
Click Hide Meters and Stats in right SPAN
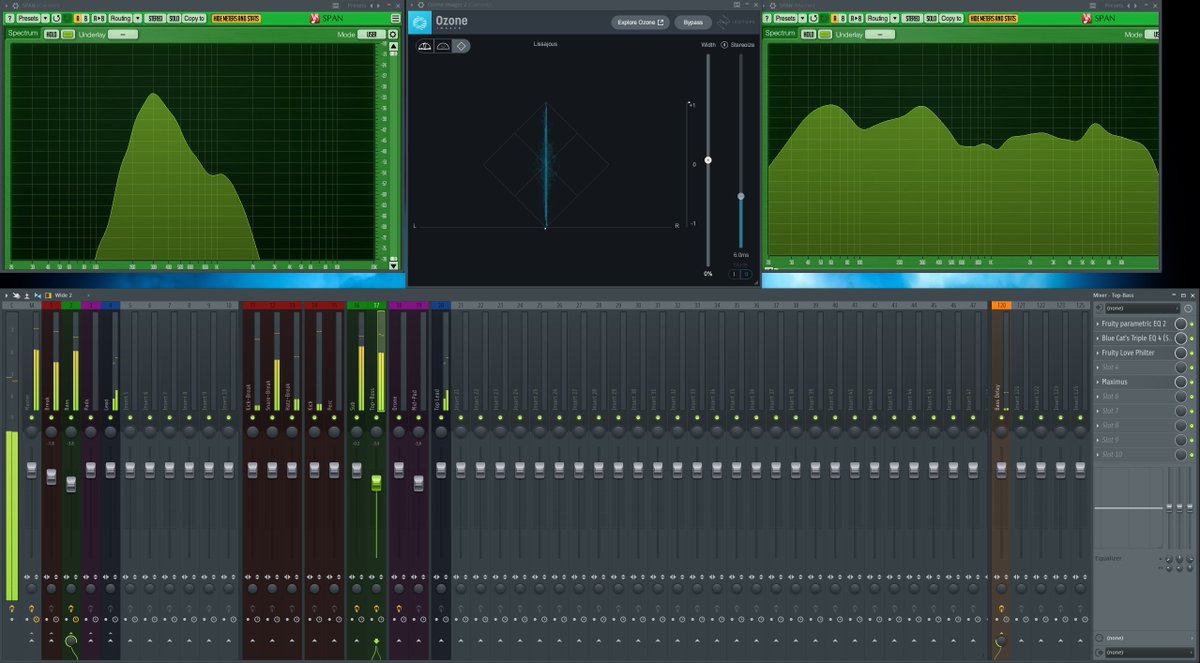(x=994, y=18)
